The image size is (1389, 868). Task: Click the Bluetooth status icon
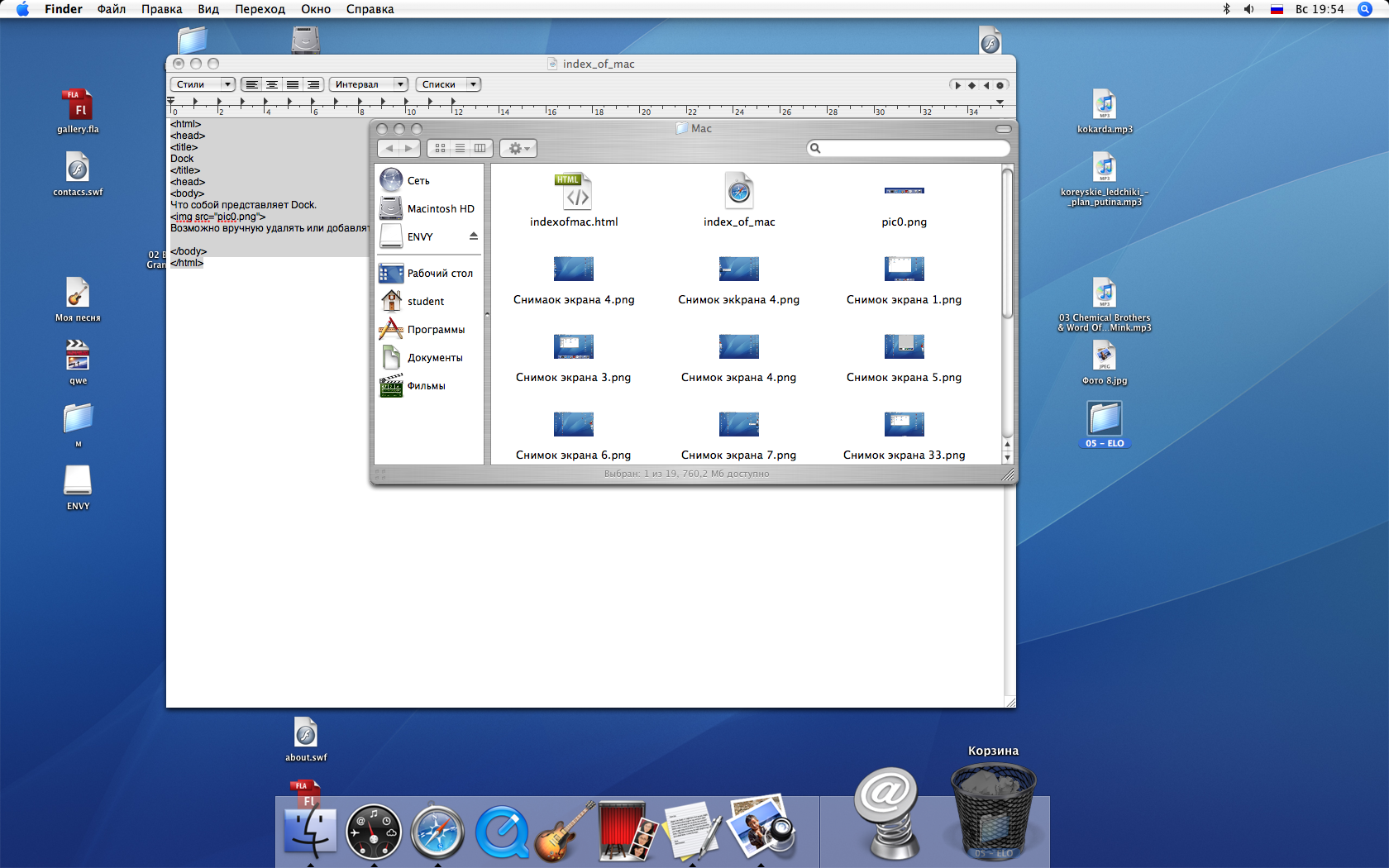click(x=1227, y=9)
